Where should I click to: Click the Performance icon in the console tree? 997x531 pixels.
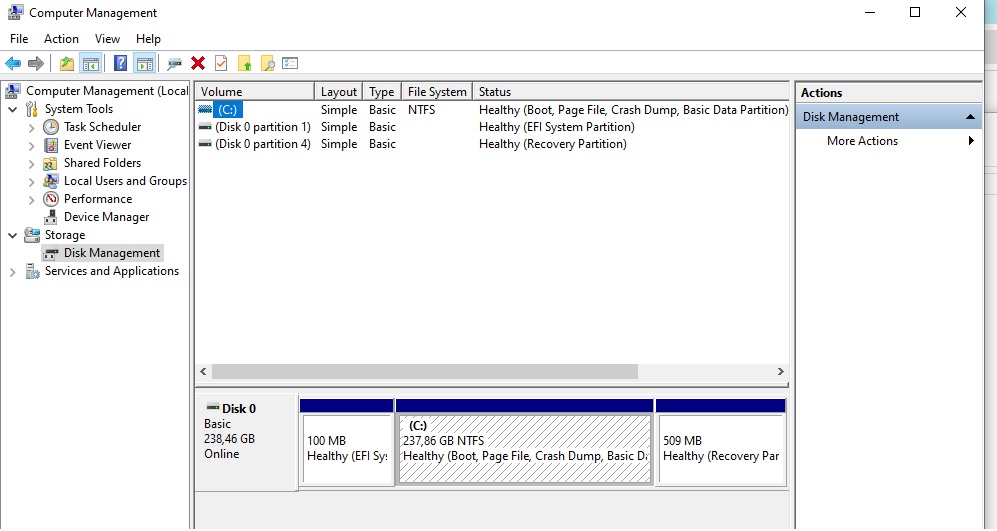tap(51, 199)
